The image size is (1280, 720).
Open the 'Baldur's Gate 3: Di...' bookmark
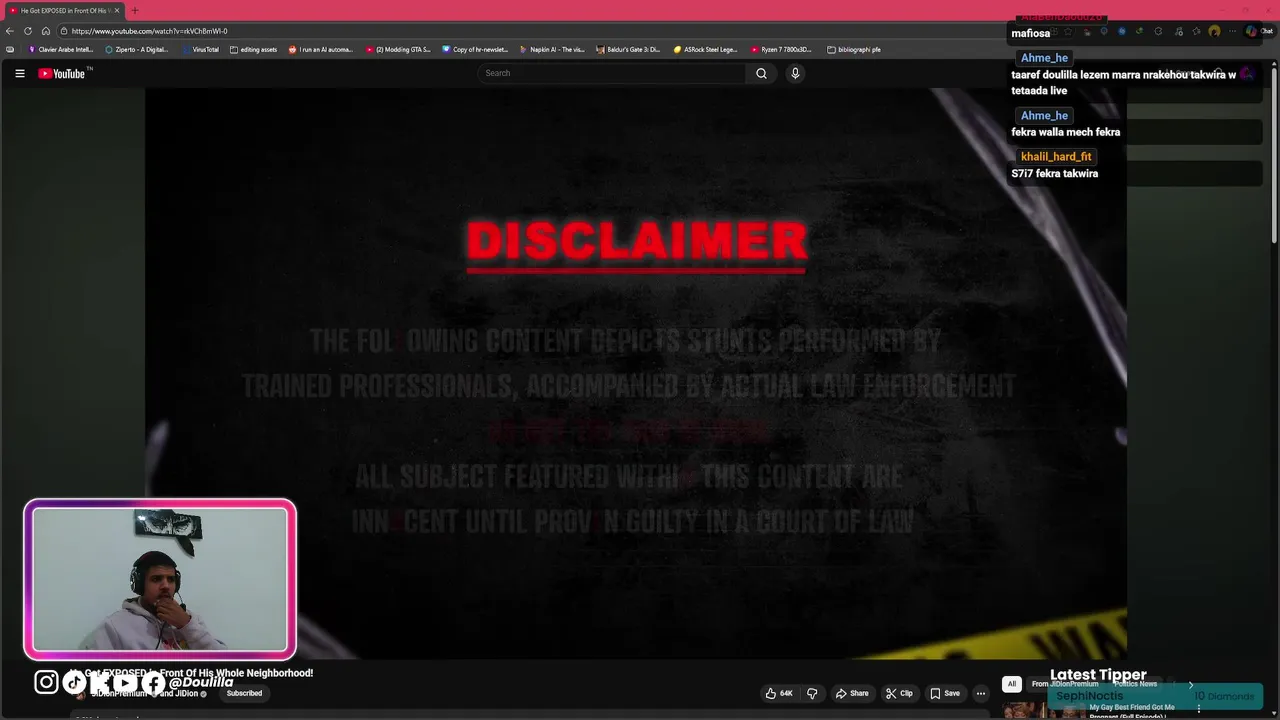628,49
